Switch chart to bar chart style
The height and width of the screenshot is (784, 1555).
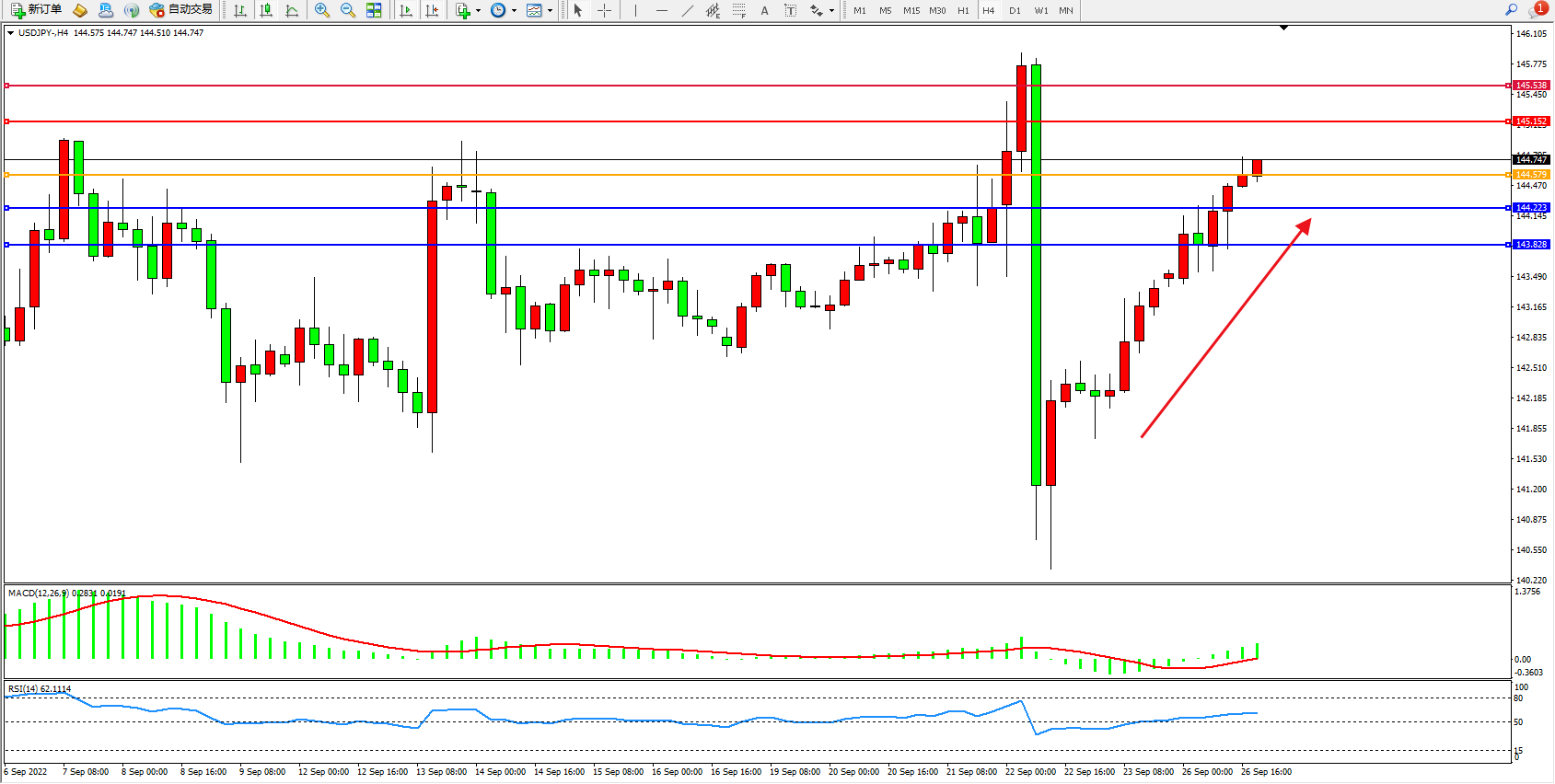point(240,10)
